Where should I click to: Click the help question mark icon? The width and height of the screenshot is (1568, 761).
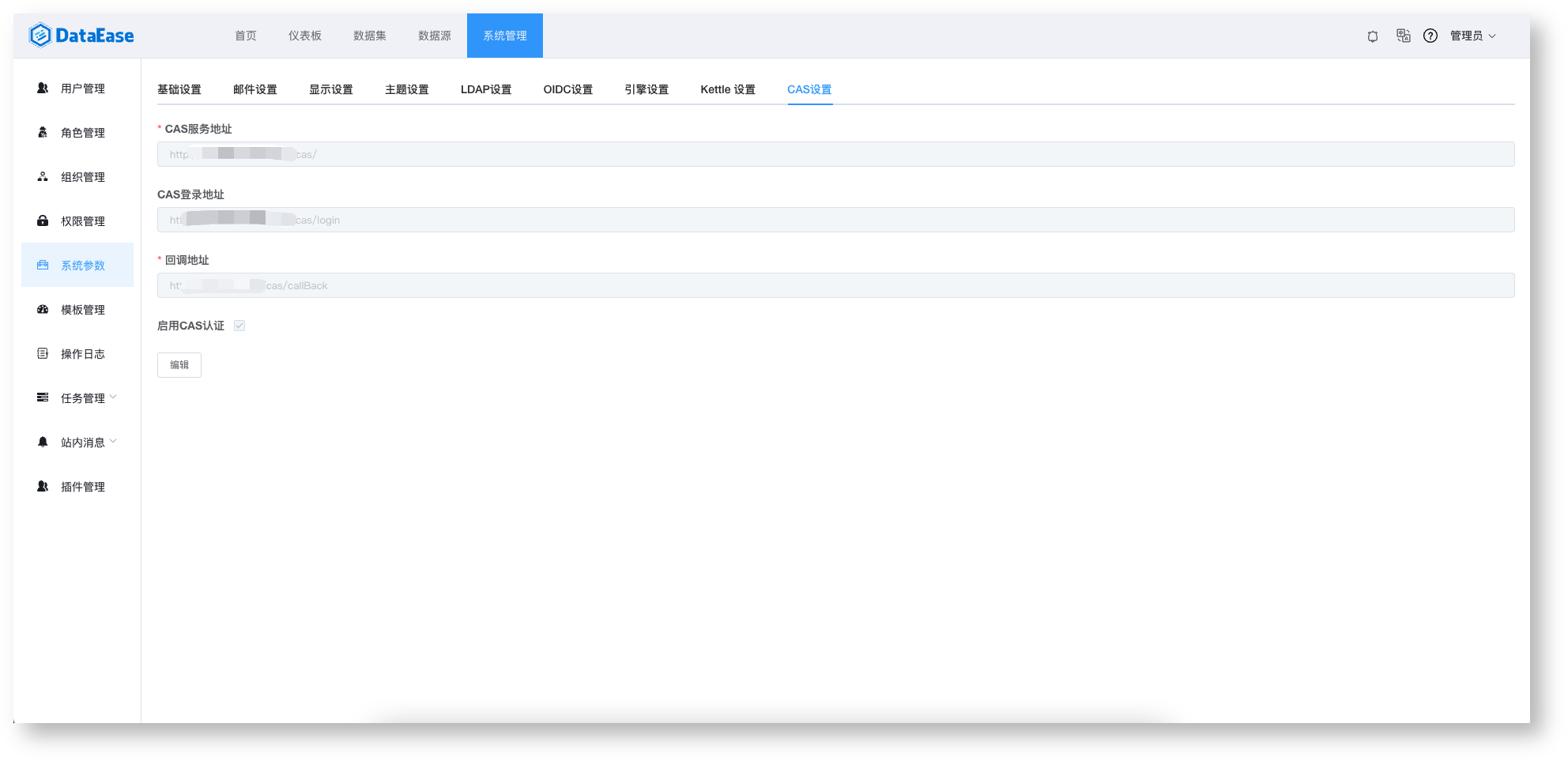coord(1430,36)
